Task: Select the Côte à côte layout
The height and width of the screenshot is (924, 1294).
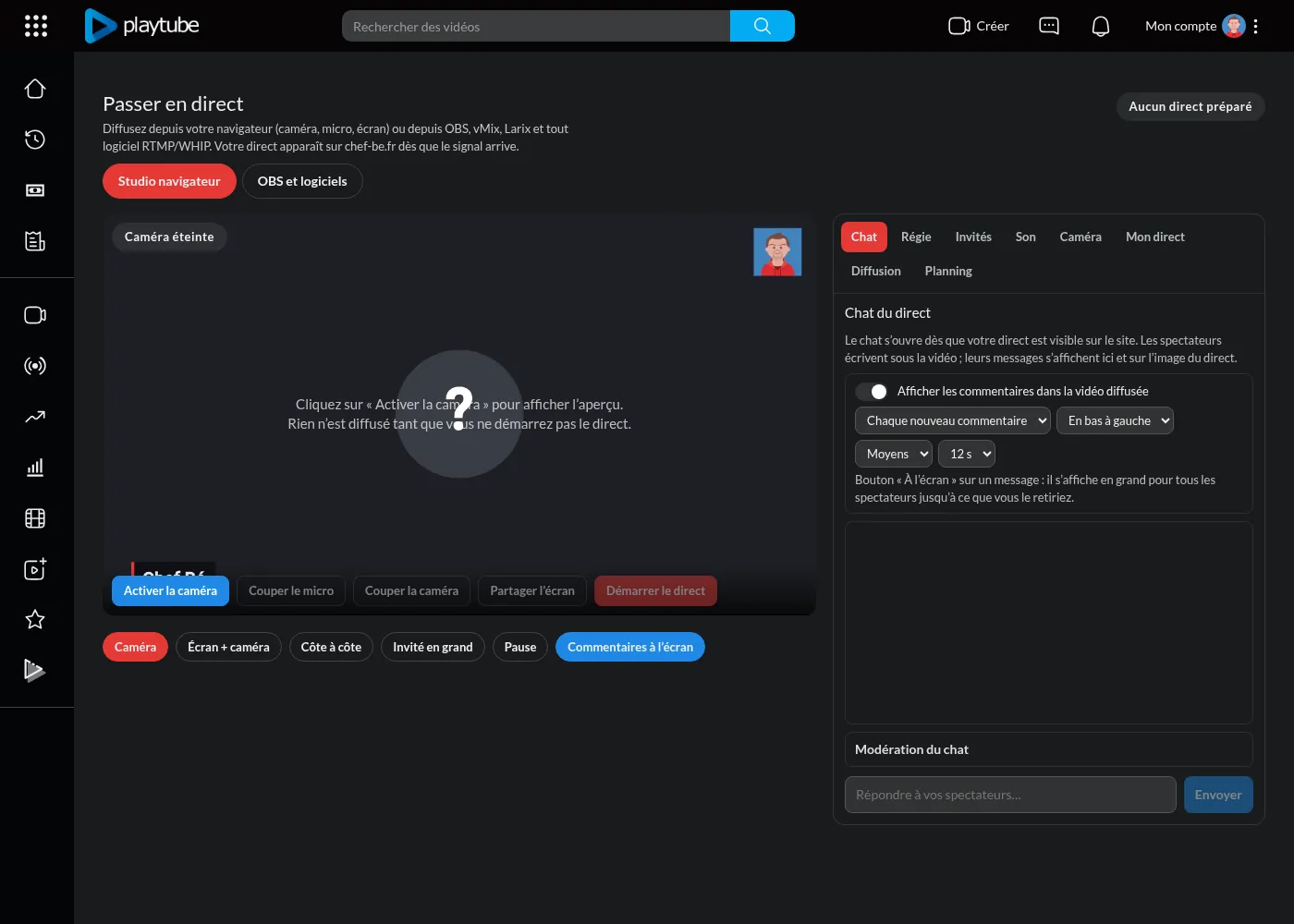Action: [331, 647]
